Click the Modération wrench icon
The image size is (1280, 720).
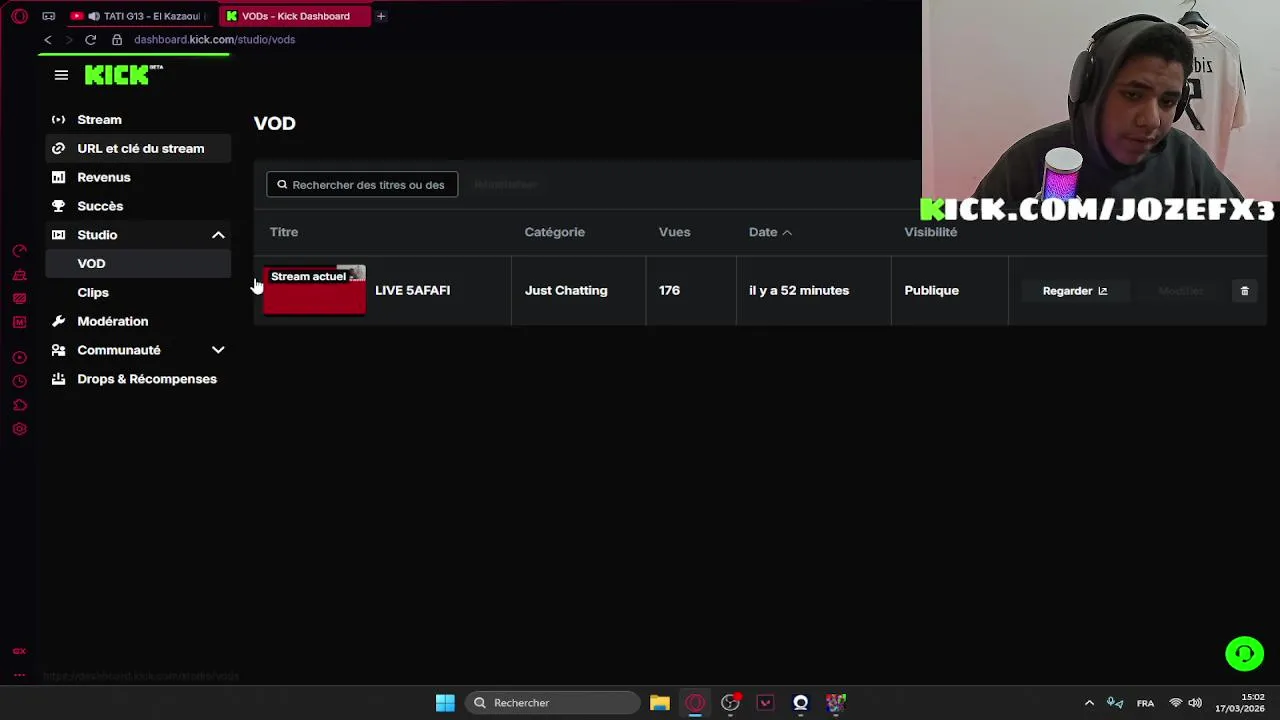click(x=58, y=321)
